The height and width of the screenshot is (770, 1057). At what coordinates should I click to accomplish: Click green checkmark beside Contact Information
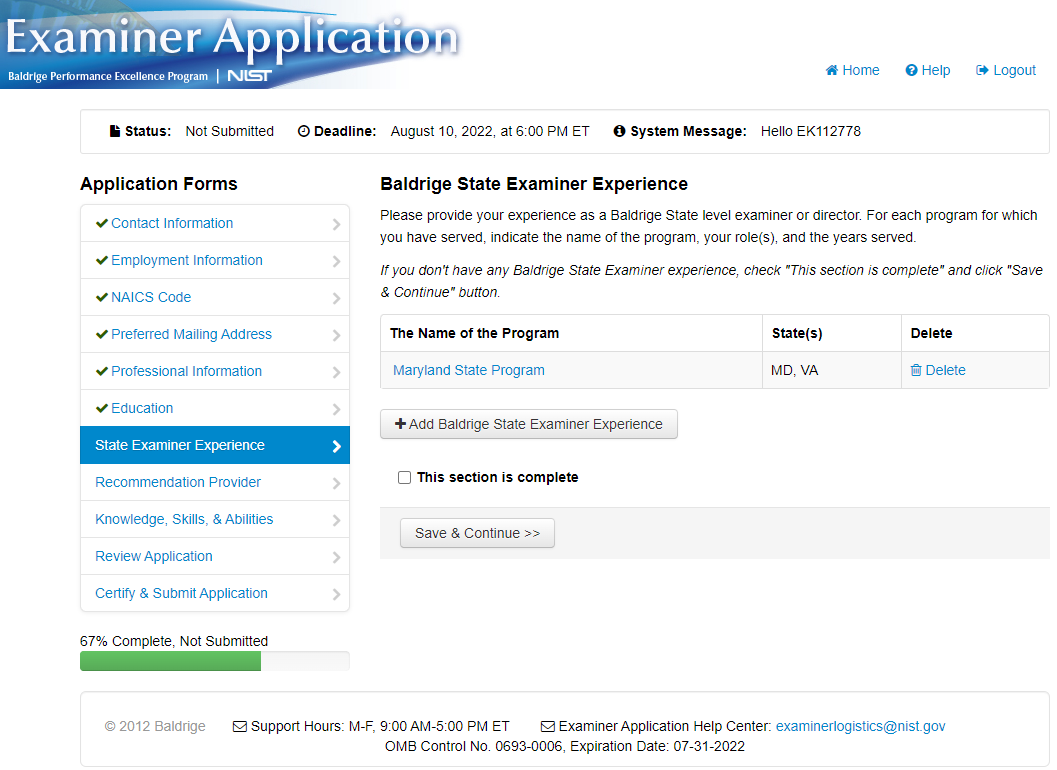pyautogui.click(x=102, y=223)
